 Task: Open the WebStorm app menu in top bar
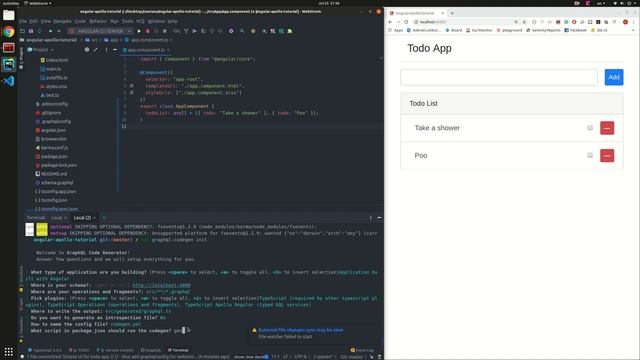(38, 3)
